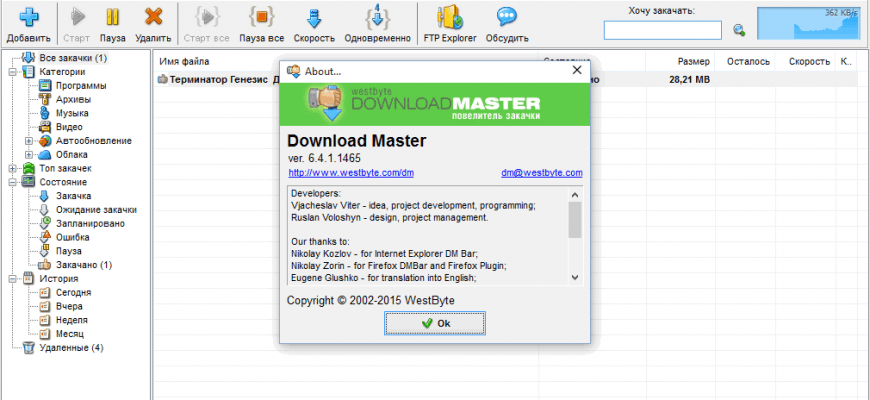870x400 pixels.
Task: Select the Состояние tree node
Action: pos(63,182)
